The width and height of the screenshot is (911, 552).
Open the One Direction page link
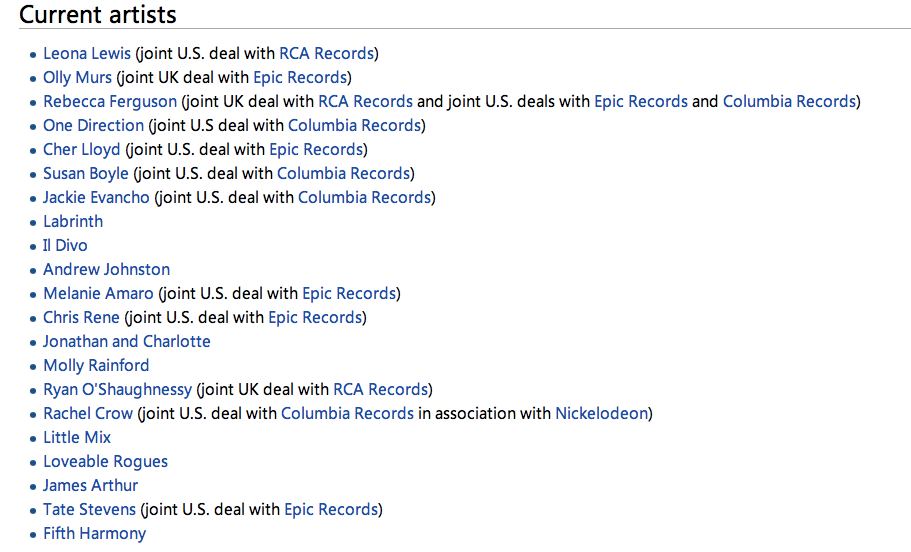94,126
